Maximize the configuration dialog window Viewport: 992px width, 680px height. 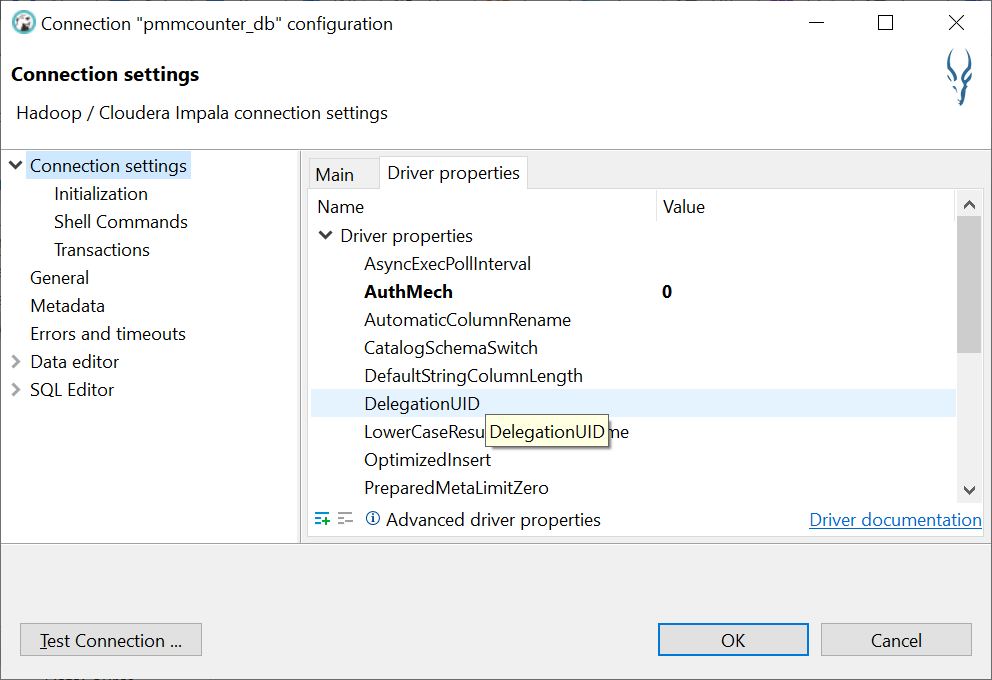coord(885,23)
